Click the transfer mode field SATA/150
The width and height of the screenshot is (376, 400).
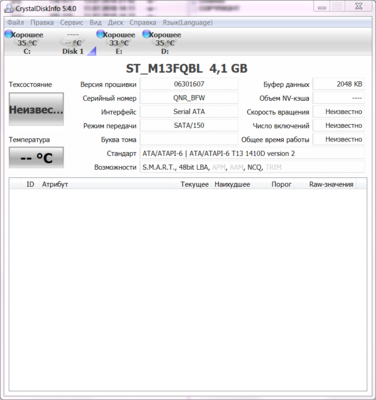click(x=189, y=126)
